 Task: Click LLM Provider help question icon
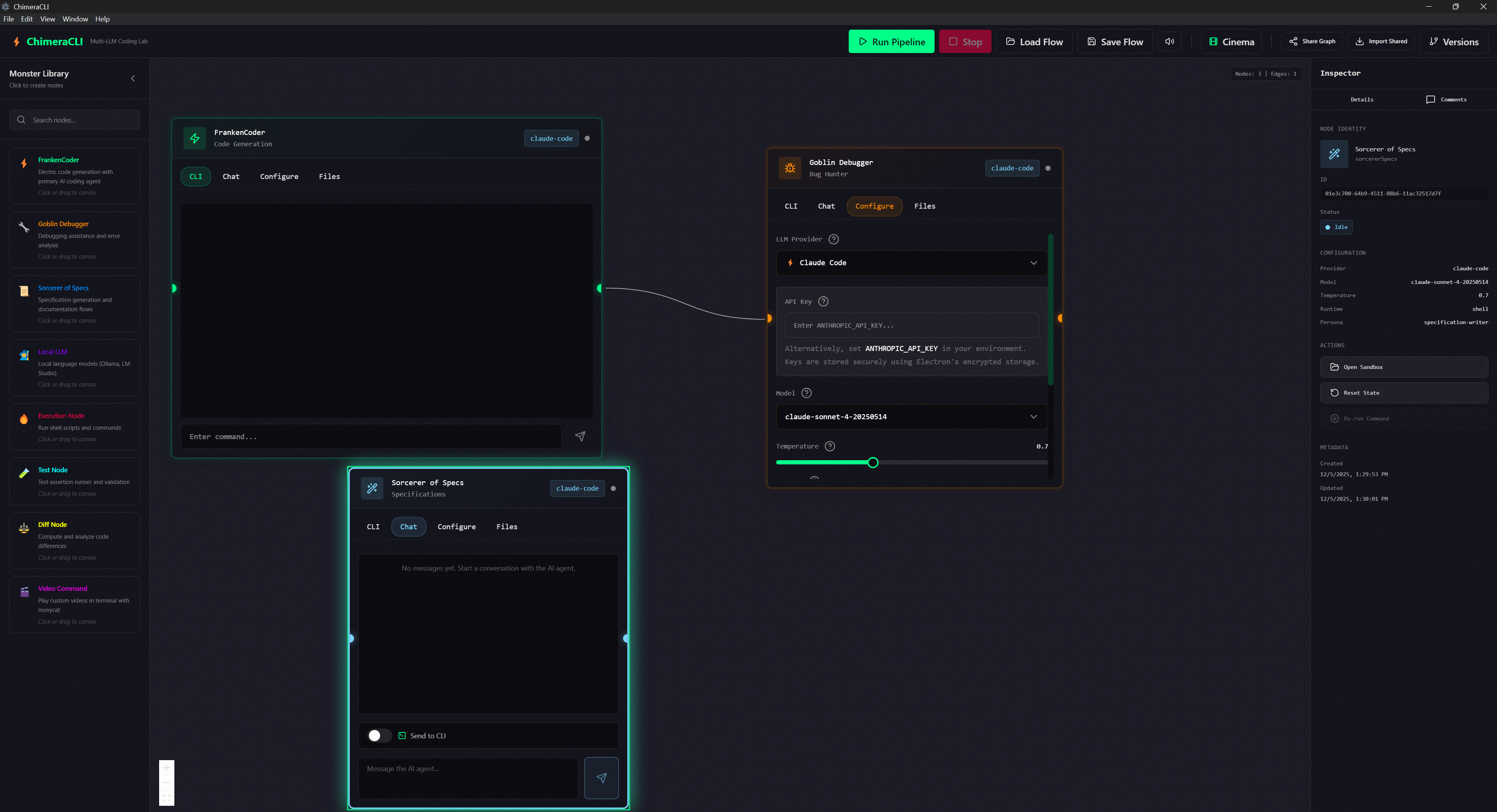(x=834, y=239)
